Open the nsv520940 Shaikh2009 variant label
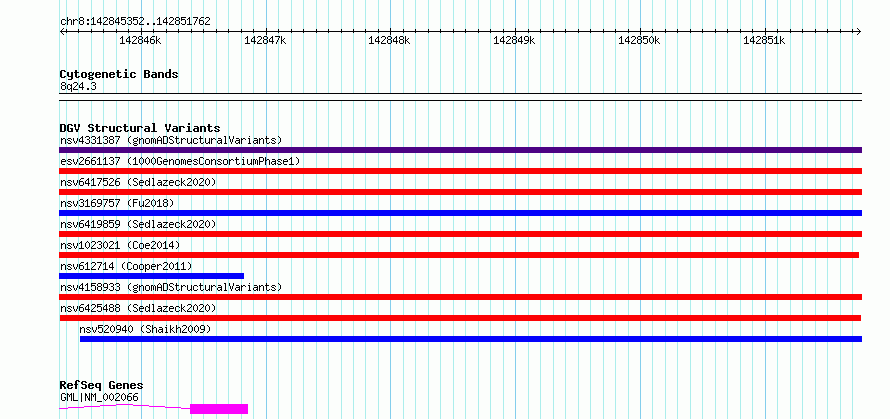 [x=145, y=329]
